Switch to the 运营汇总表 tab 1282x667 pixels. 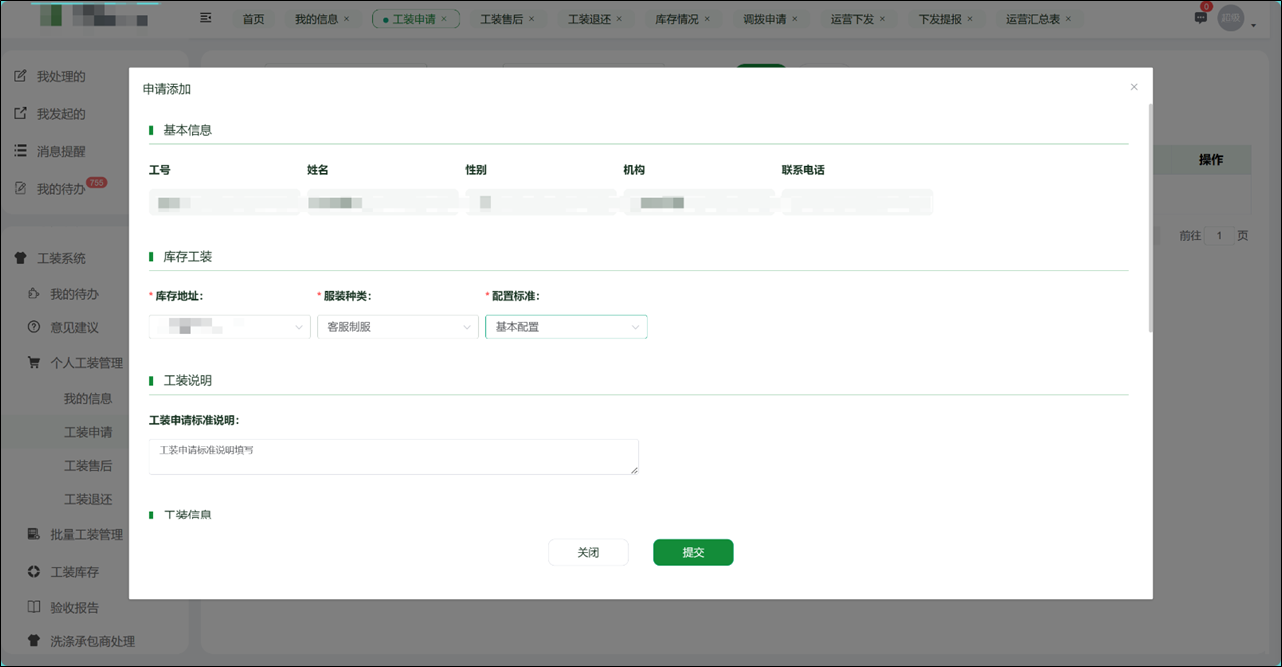(1032, 19)
